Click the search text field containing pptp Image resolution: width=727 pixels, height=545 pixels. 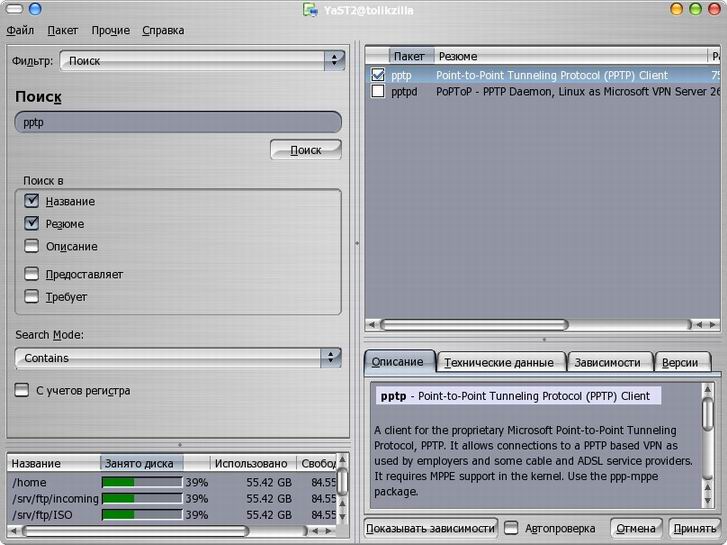pos(178,122)
